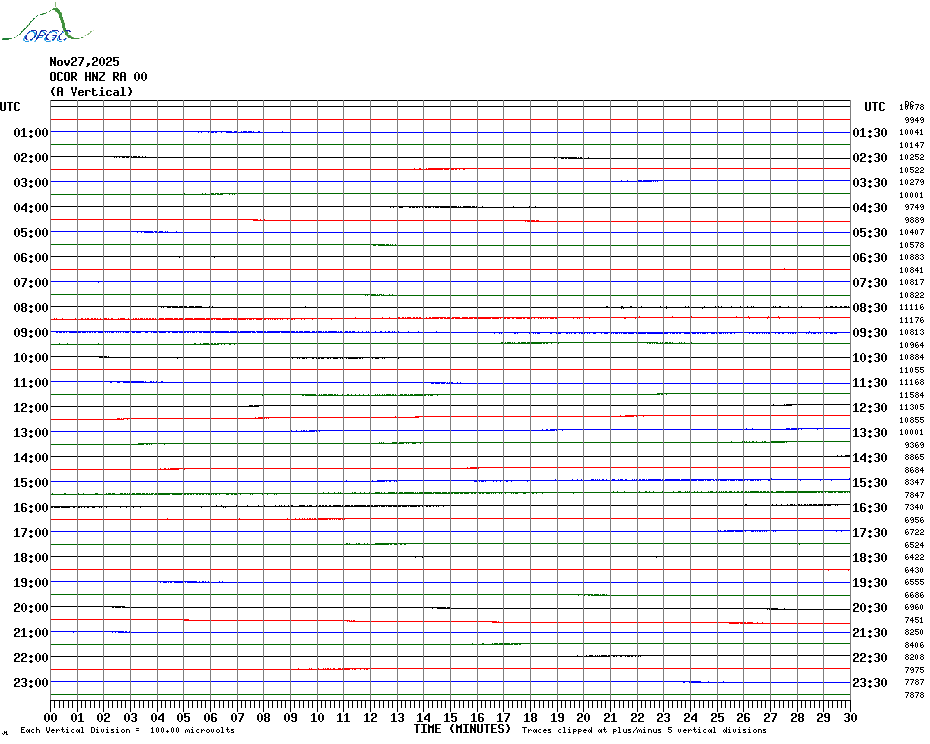Click the DC offset value 8347
Viewport: 930px width, 744px height.
[914, 482]
